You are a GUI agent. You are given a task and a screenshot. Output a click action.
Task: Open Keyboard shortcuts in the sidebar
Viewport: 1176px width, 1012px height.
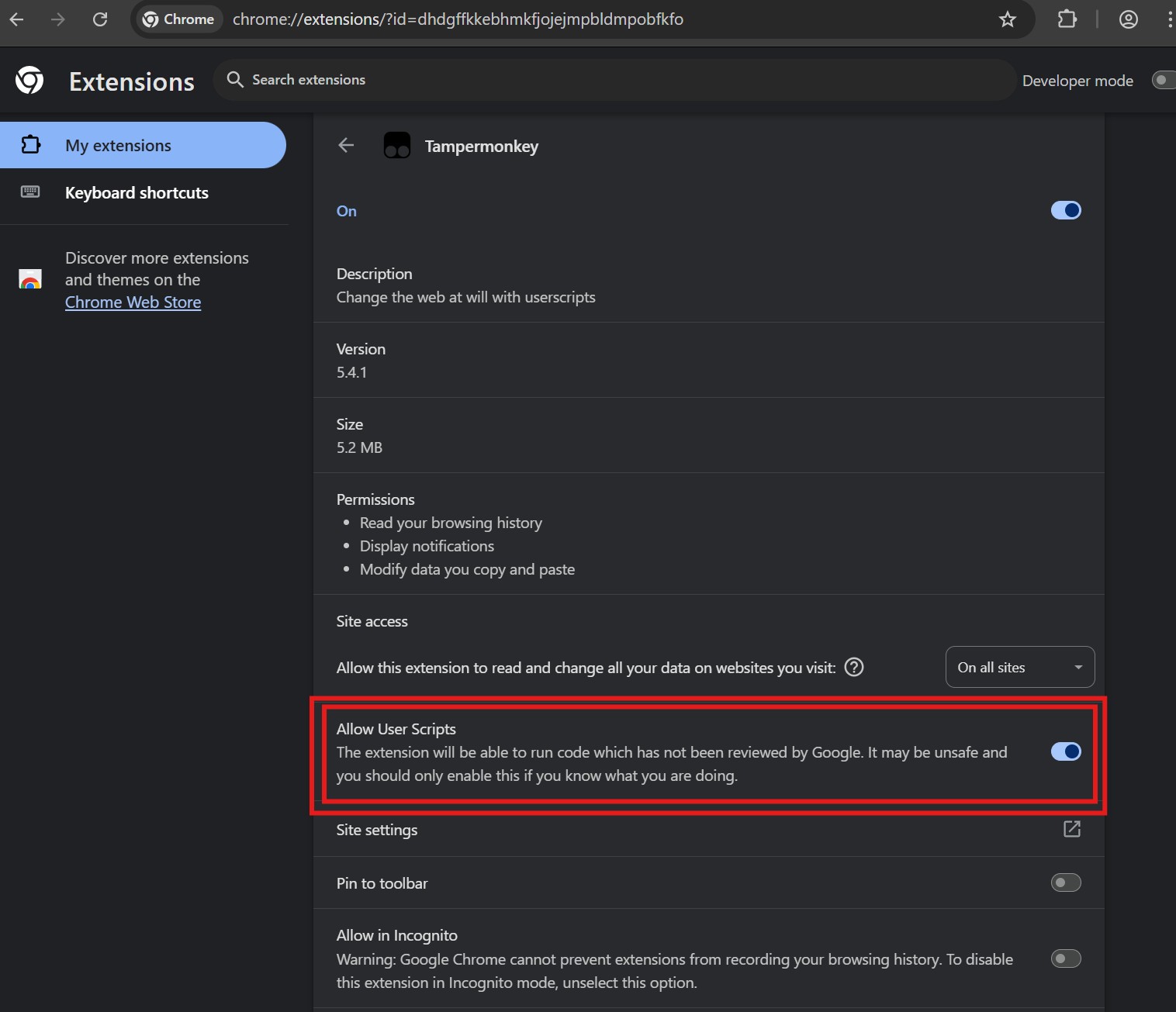137,192
